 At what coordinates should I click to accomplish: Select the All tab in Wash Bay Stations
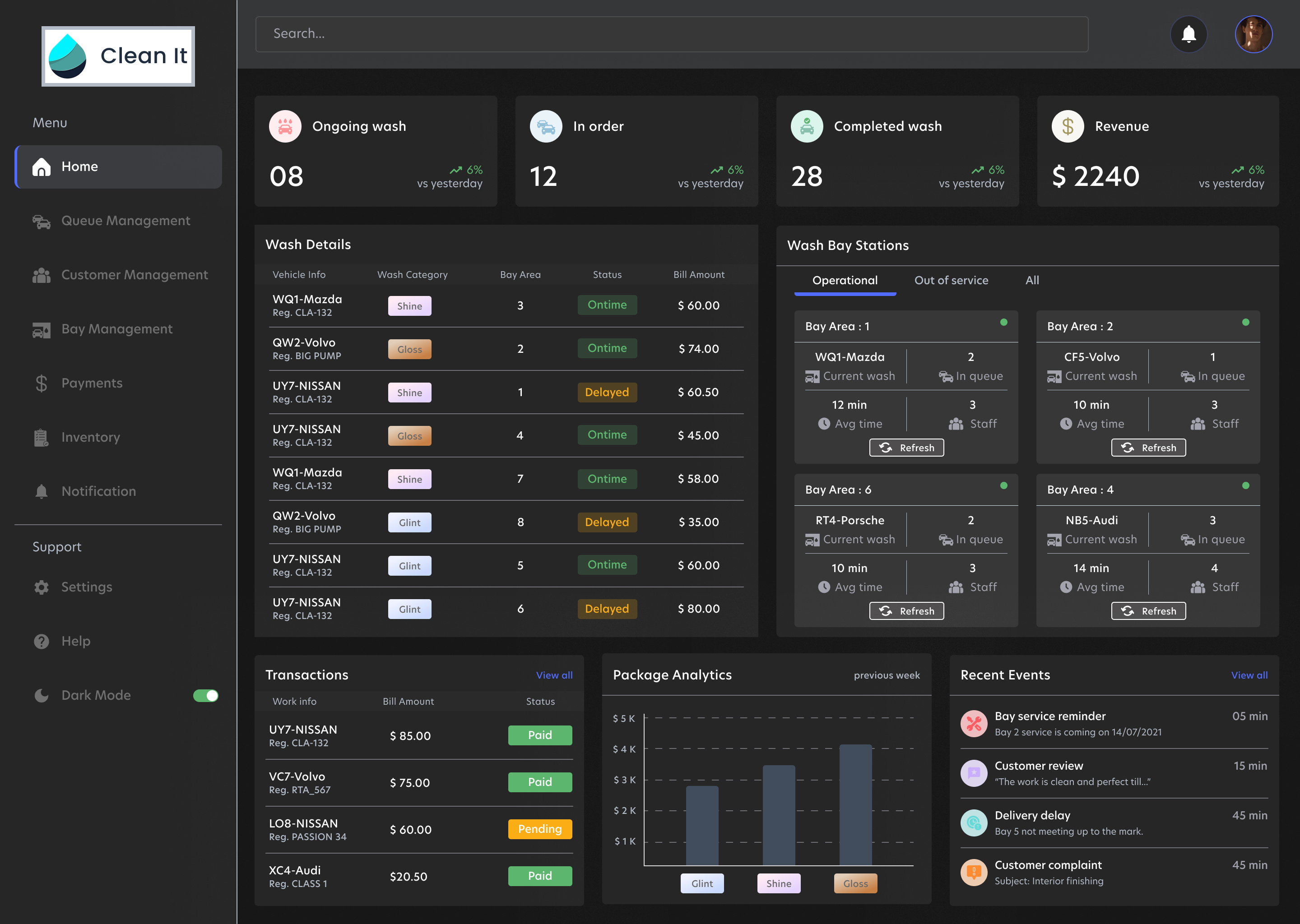click(1032, 280)
